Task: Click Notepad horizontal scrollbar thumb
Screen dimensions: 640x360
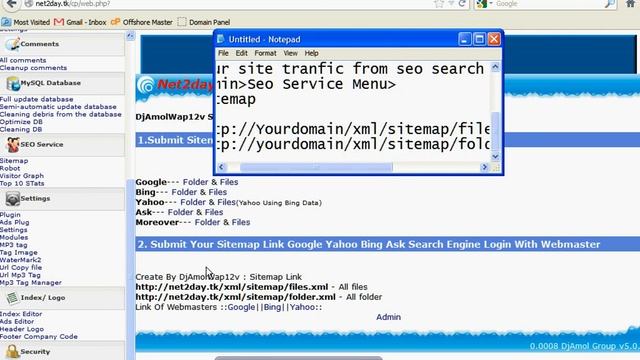Action: (x=316, y=167)
